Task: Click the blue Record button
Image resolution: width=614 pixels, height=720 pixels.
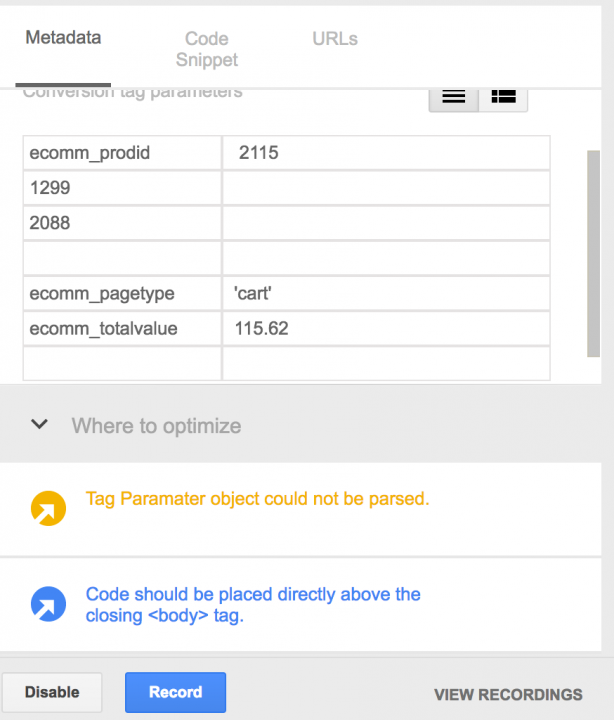Action: pos(175,692)
